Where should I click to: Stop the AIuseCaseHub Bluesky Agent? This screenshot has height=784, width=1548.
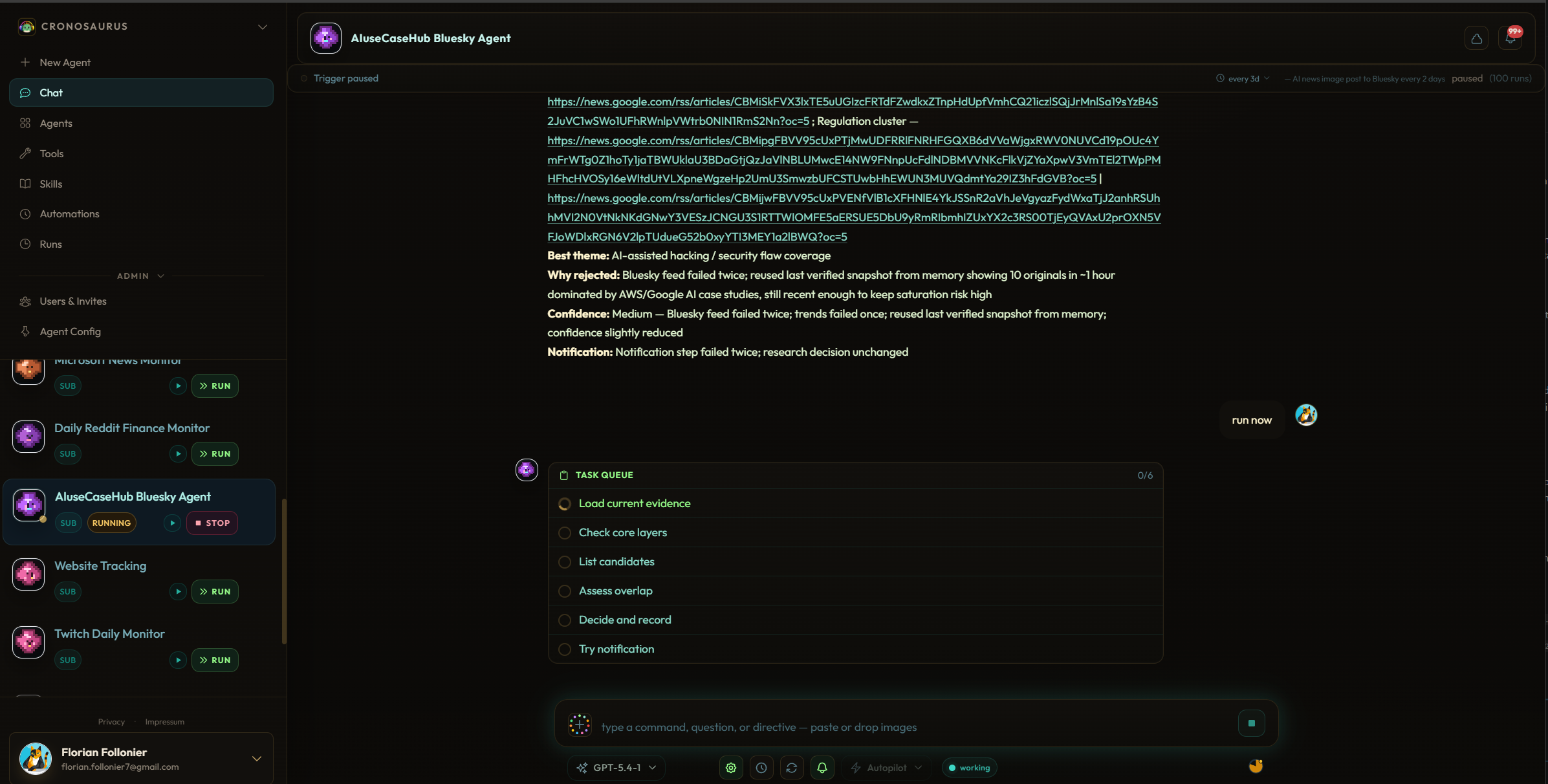212,523
